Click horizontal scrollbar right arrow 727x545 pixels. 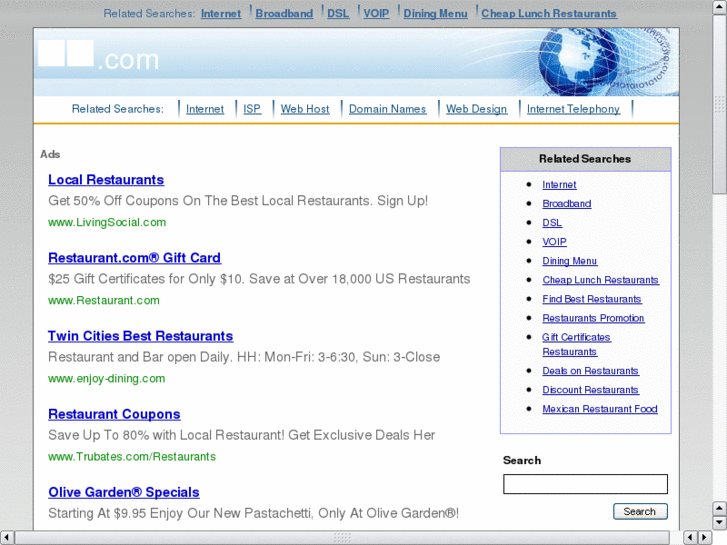pyautogui.click(x=705, y=538)
